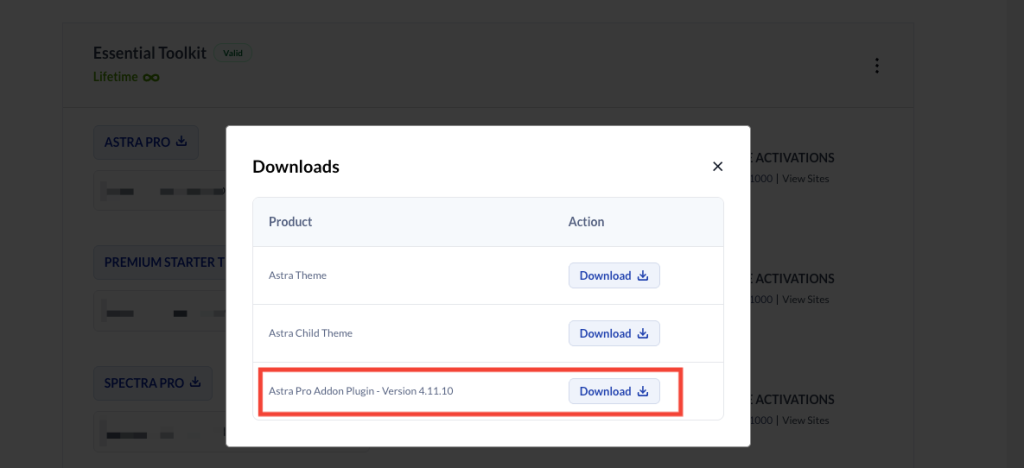Click the Action column header
1024x468 pixels.
(x=586, y=222)
